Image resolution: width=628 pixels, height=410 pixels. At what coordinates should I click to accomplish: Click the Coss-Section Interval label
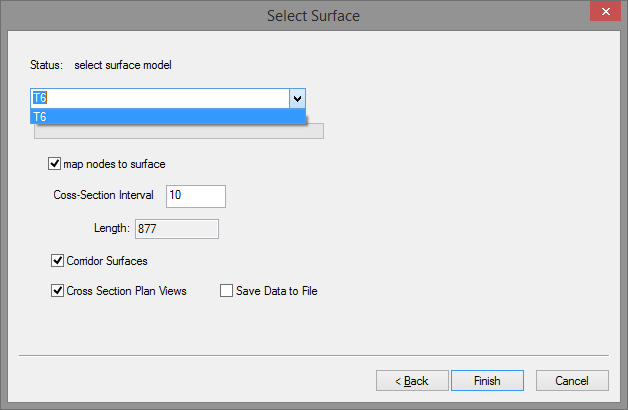[103, 195]
